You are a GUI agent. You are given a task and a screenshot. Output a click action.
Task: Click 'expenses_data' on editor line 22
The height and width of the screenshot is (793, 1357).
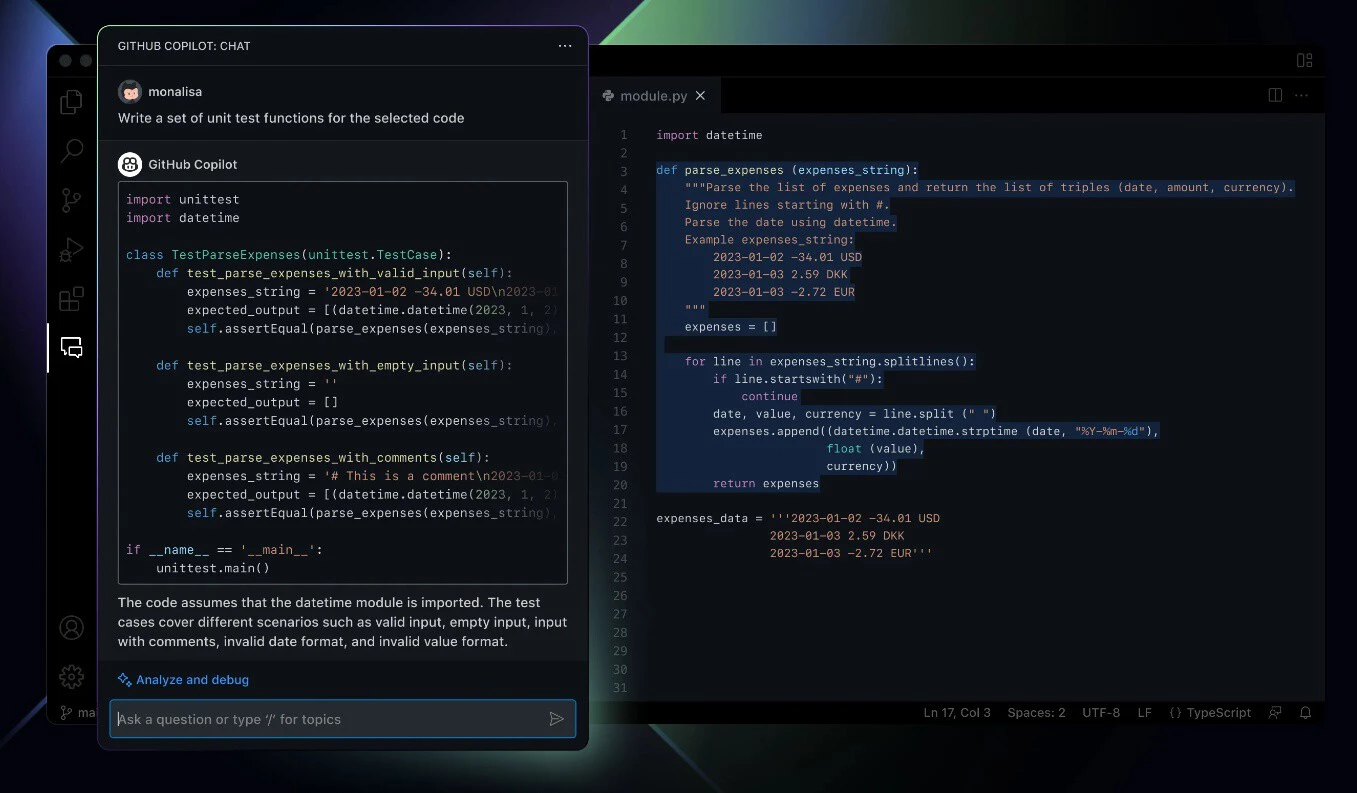702,518
